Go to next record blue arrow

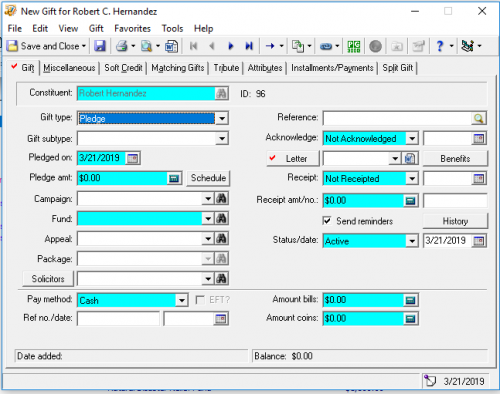(x=230, y=46)
